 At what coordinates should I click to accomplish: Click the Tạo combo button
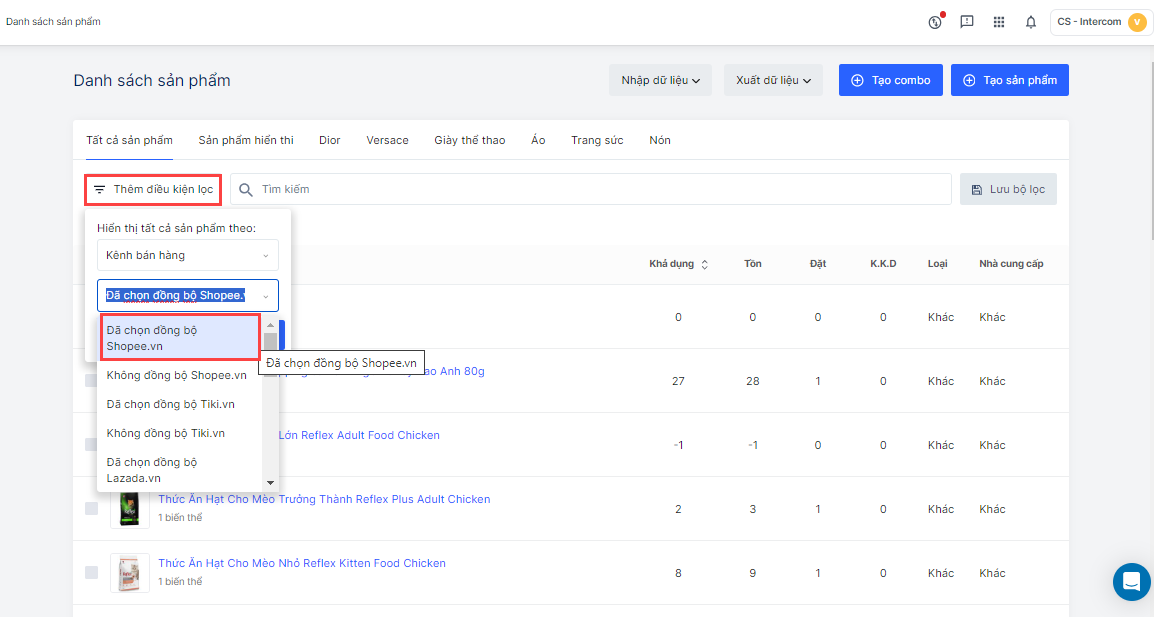tap(890, 80)
